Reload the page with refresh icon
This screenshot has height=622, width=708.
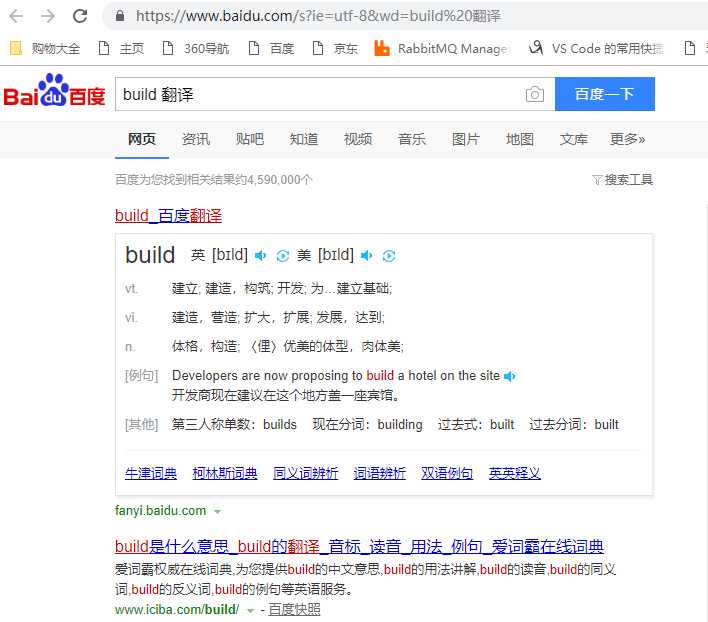(x=80, y=16)
